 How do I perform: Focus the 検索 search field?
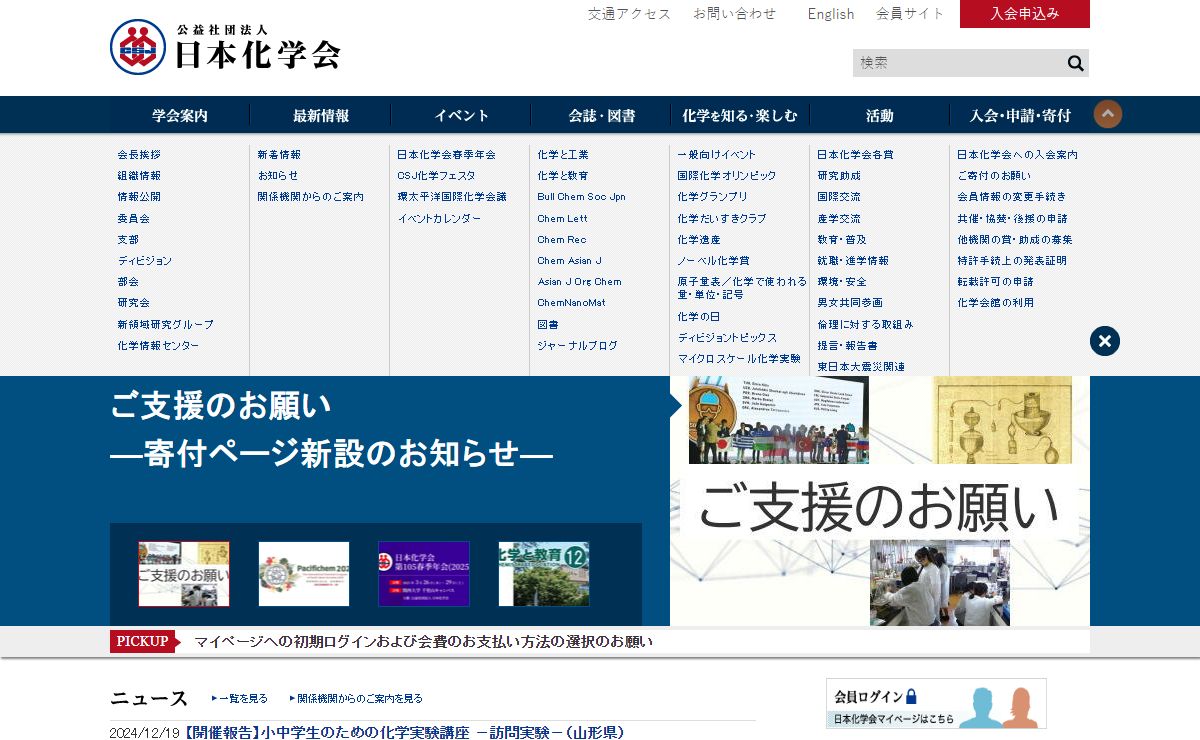click(x=957, y=63)
